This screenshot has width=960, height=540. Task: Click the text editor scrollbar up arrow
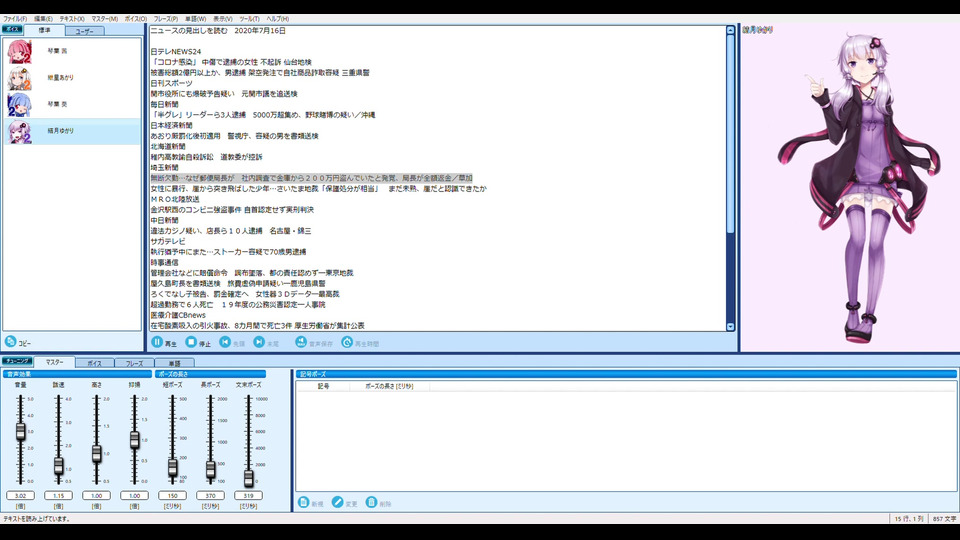(x=730, y=30)
